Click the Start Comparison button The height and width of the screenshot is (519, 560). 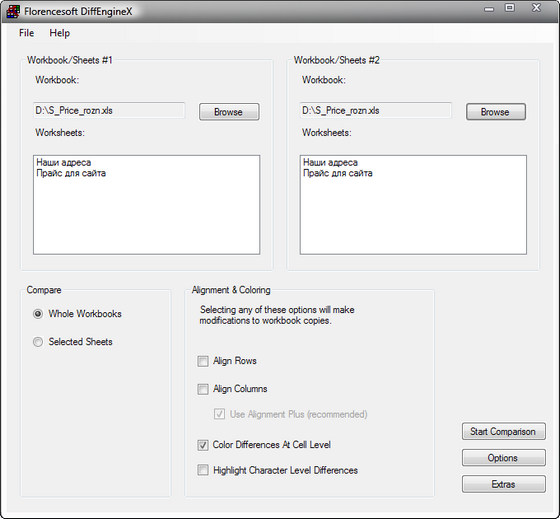pyautogui.click(x=504, y=431)
